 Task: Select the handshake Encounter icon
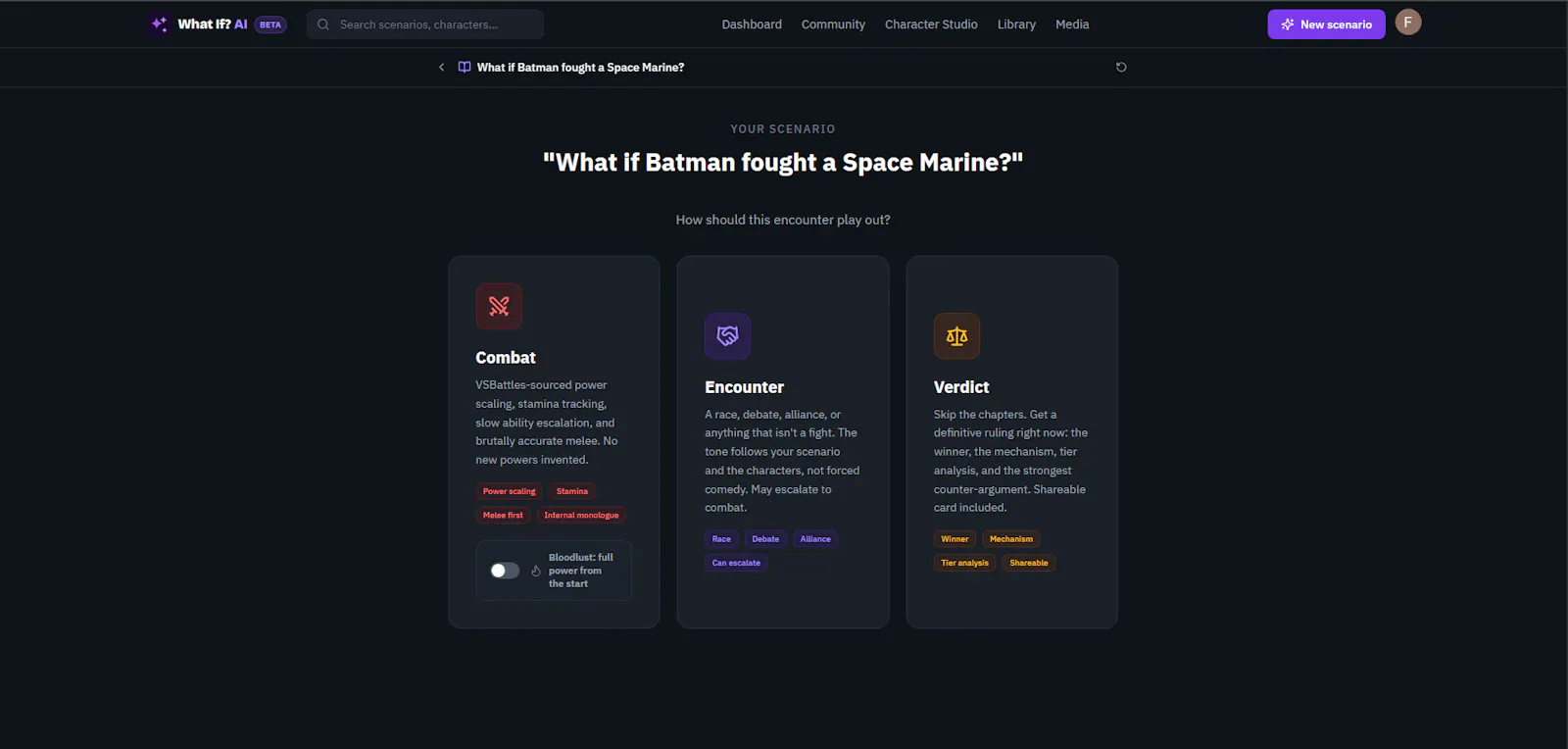[727, 336]
